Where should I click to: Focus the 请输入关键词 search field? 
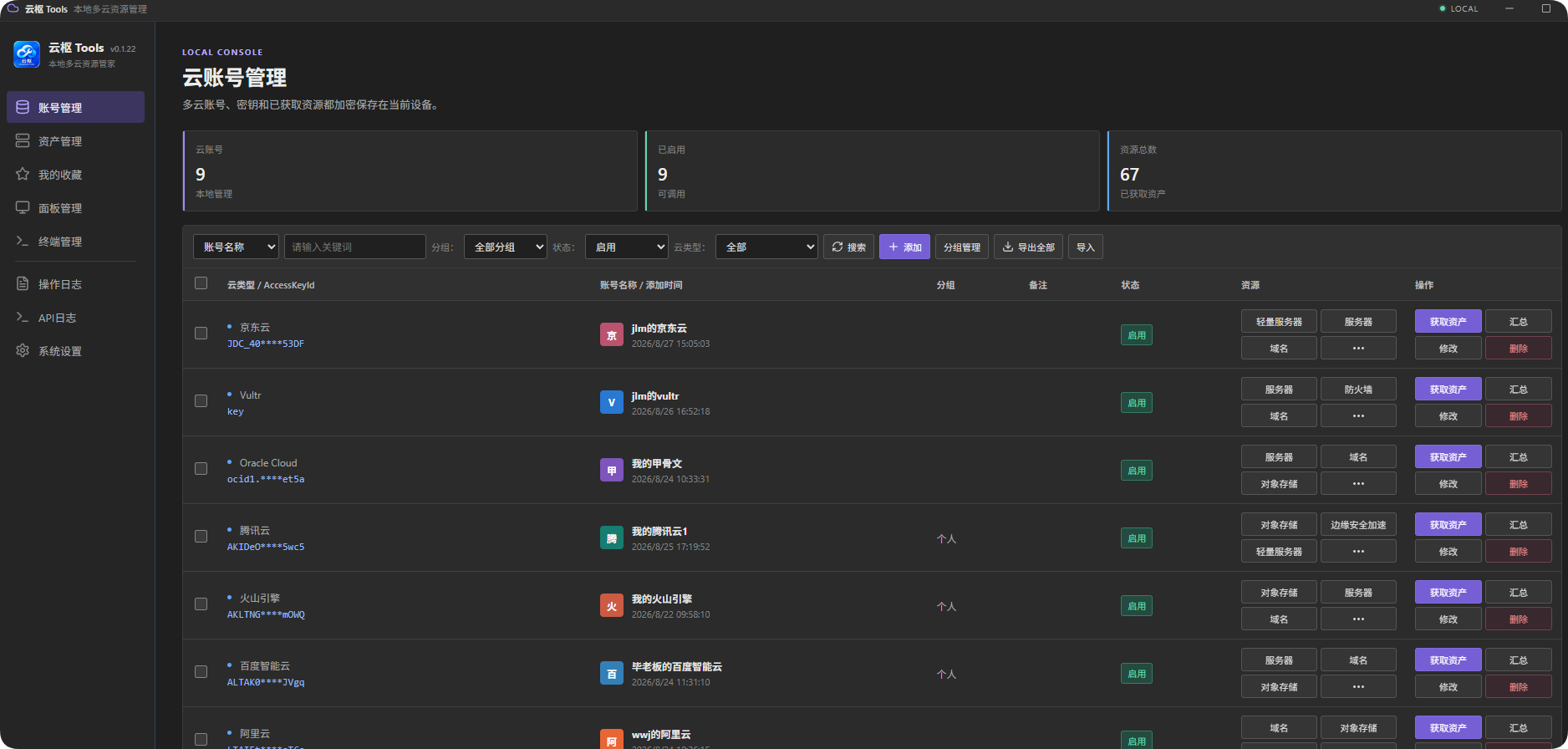point(355,247)
